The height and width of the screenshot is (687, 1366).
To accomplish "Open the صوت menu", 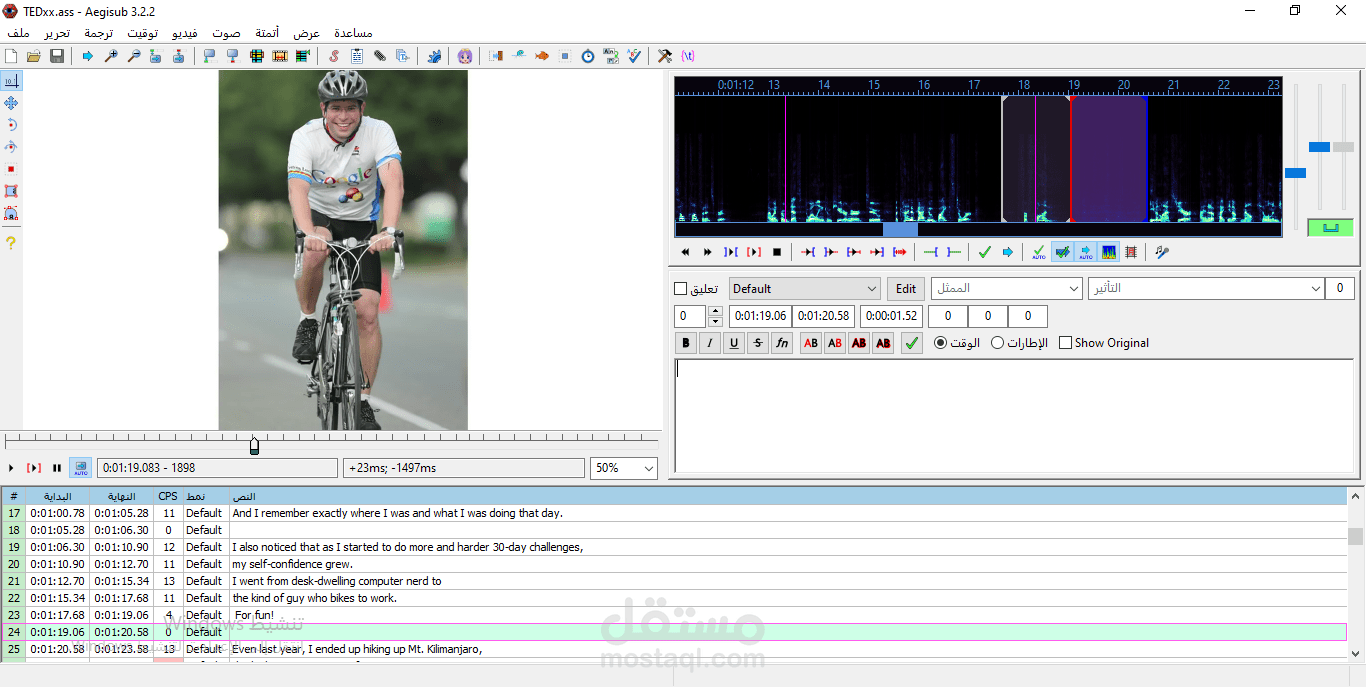I will click(x=226, y=33).
